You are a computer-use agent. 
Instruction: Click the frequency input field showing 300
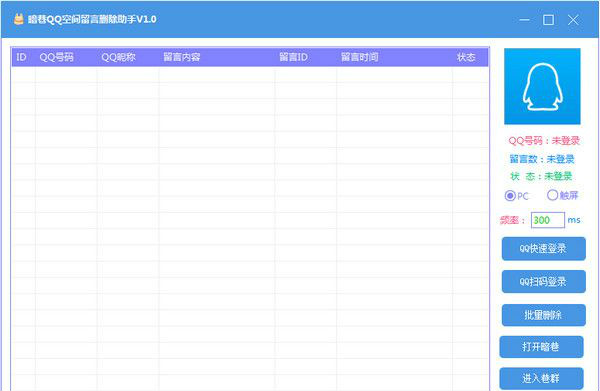(548, 220)
